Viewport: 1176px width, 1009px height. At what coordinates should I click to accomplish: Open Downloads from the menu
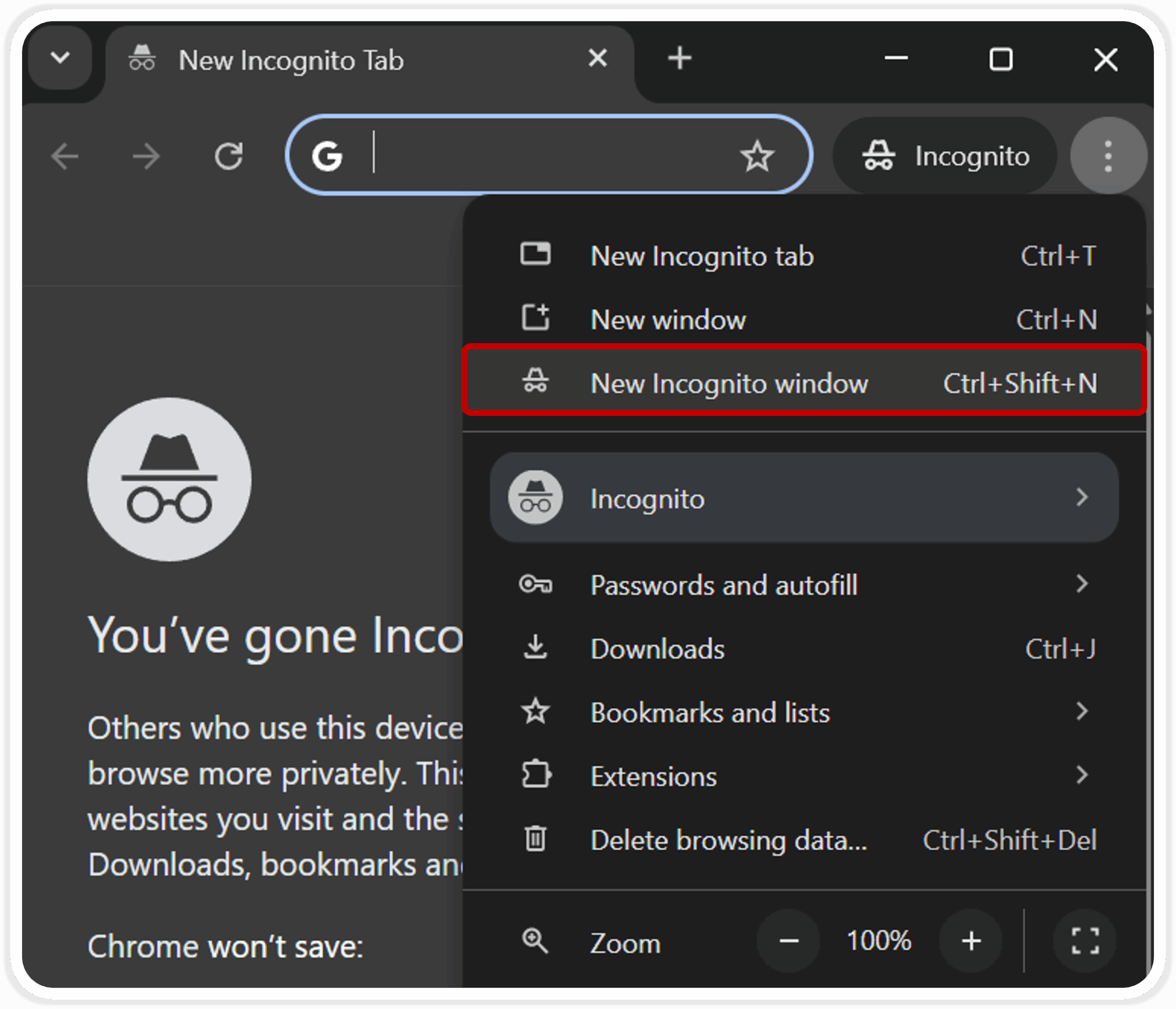click(803, 648)
